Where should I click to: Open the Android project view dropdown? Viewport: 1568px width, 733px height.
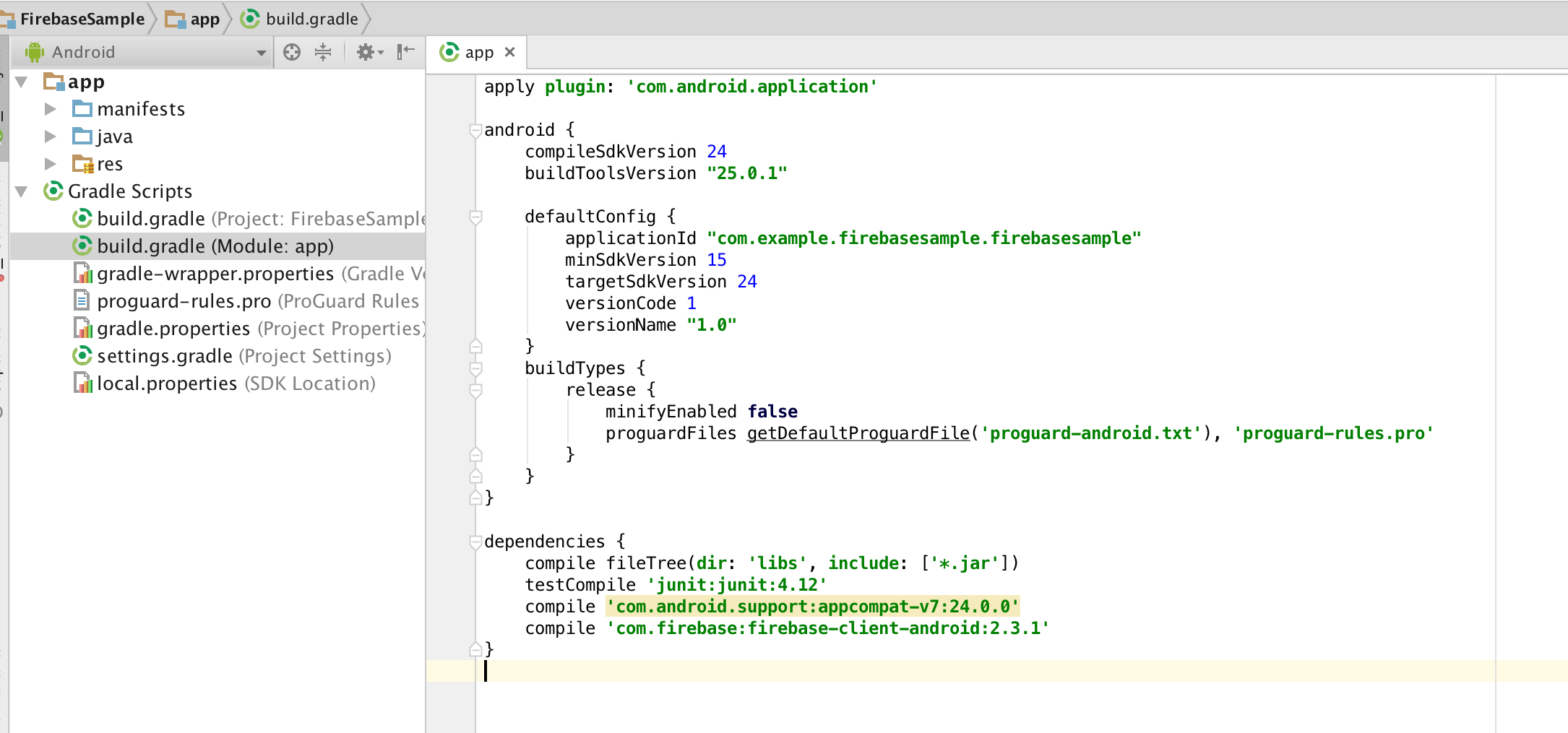coord(262,52)
